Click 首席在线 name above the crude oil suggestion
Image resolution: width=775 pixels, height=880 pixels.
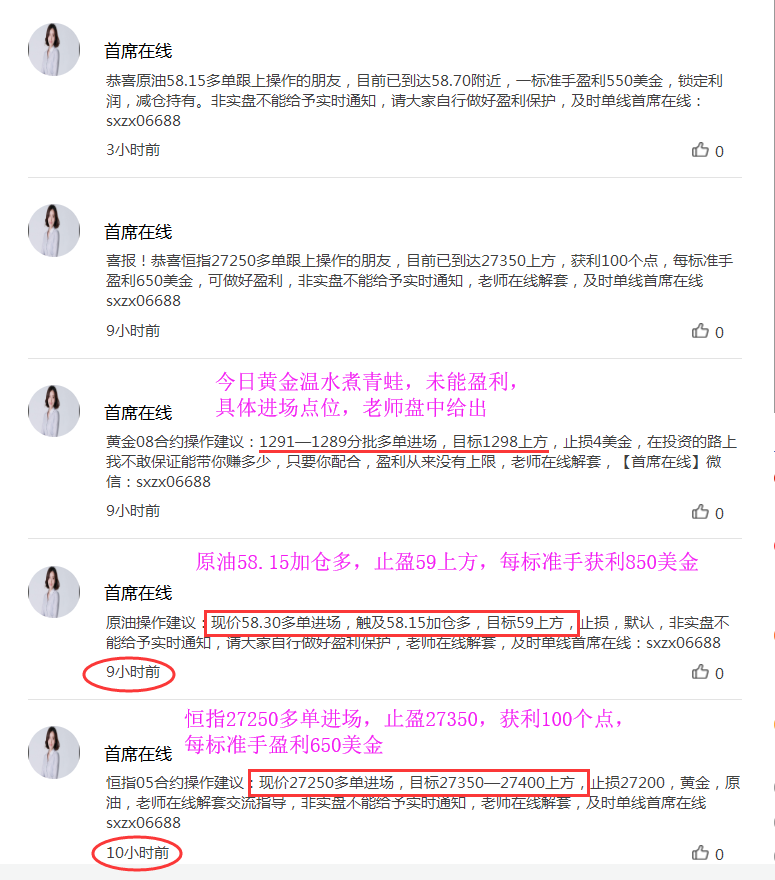click(x=138, y=593)
